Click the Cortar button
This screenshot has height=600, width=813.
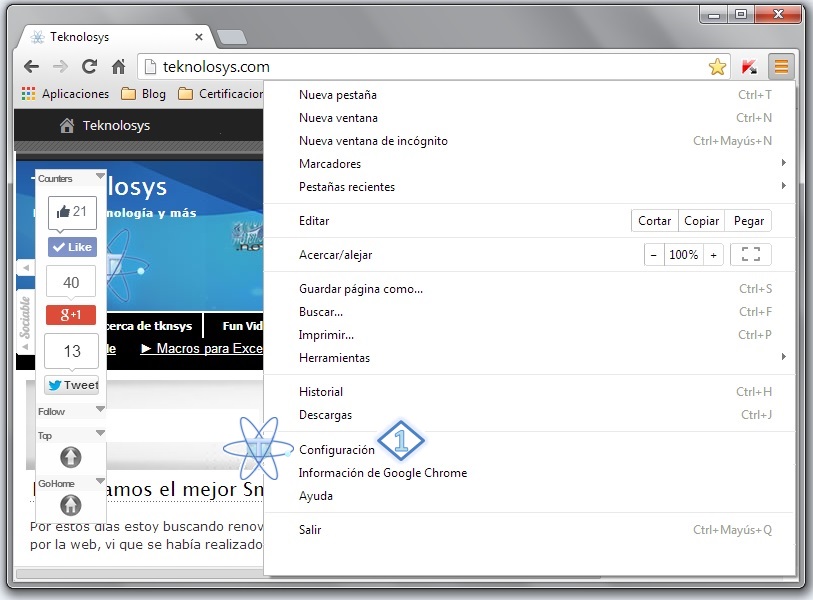click(x=654, y=221)
